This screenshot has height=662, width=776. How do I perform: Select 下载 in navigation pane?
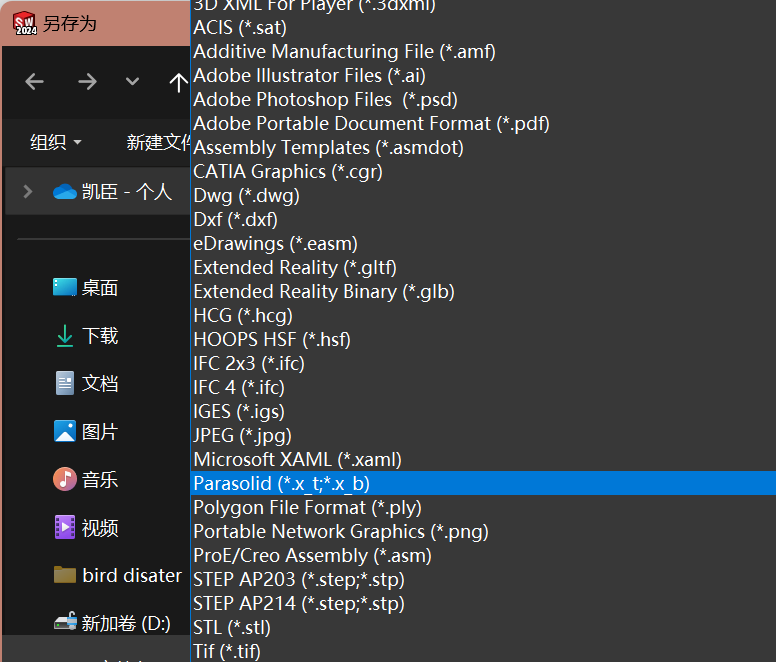click(x=100, y=335)
